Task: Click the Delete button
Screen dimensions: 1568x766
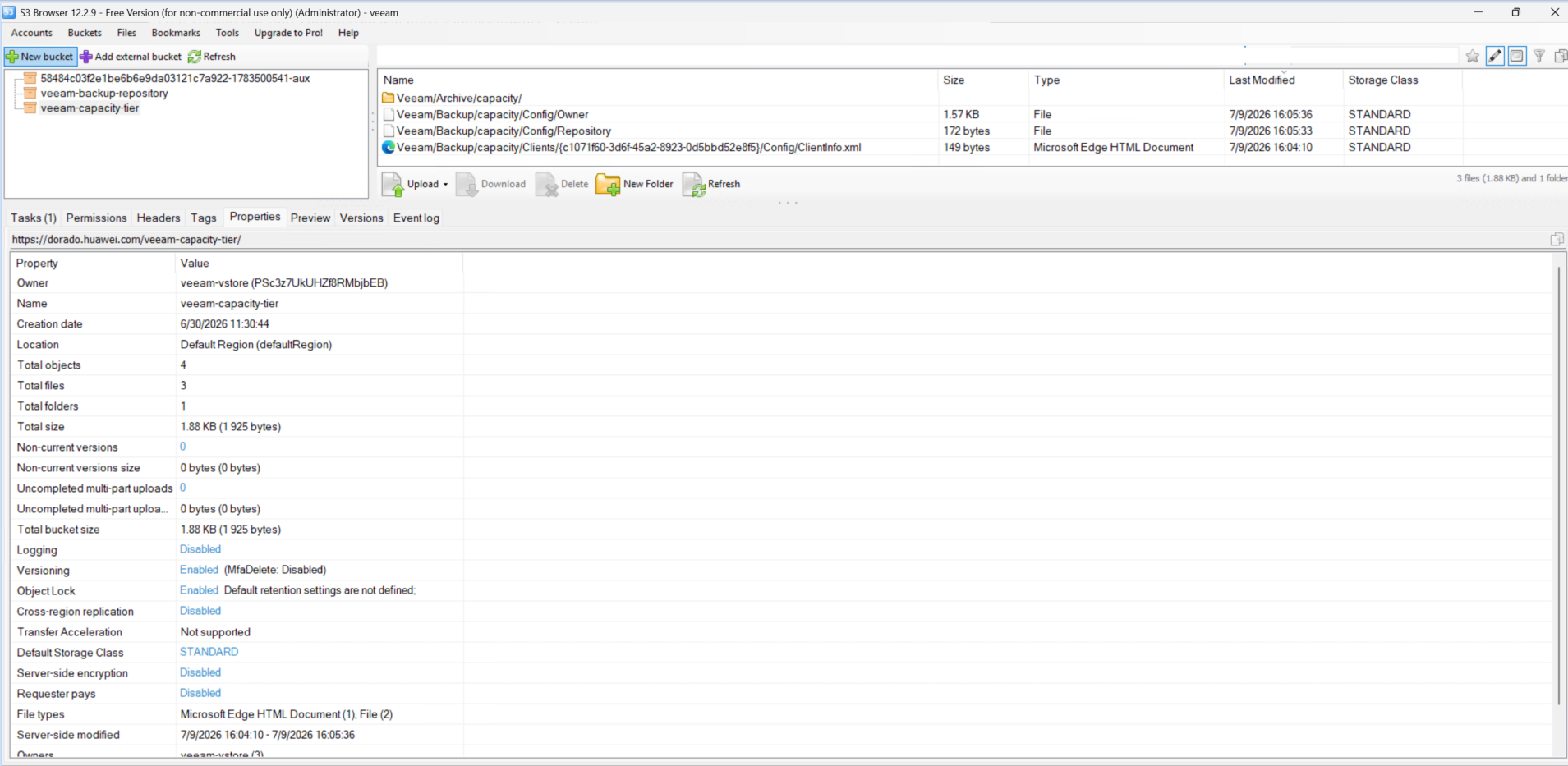Action: 562,184
